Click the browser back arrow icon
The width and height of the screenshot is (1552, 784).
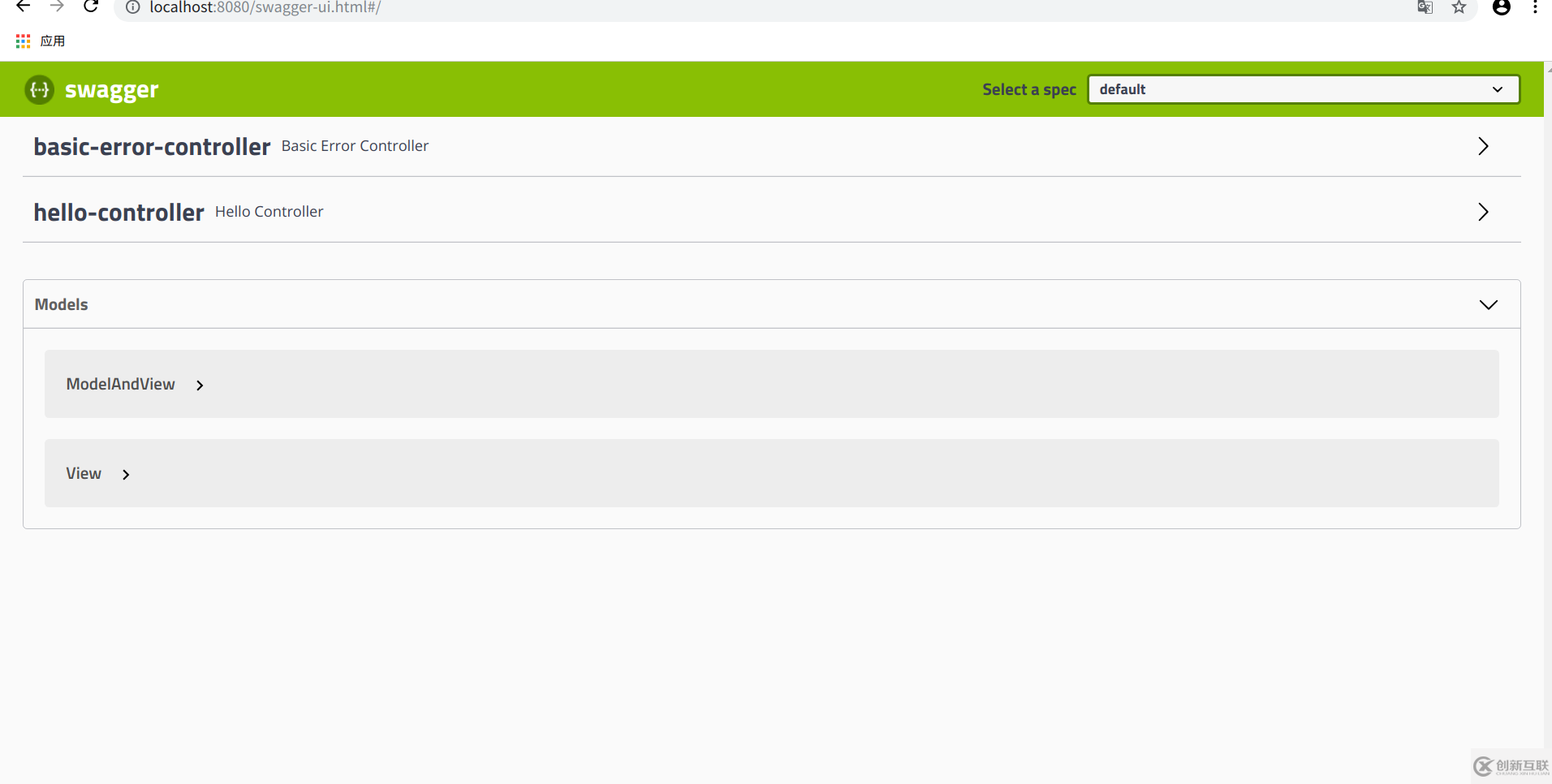click(22, 8)
